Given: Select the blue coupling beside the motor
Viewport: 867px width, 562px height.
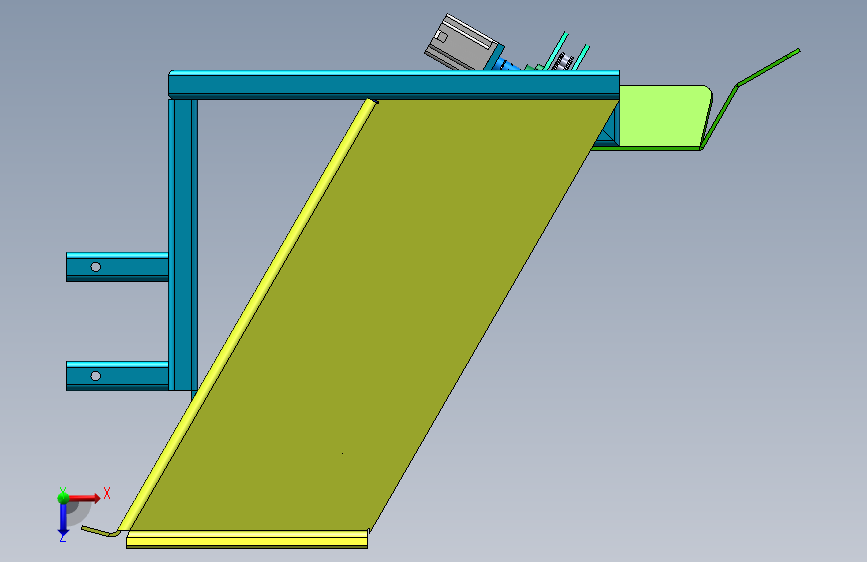Looking at the screenshot, I should [x=507, y=64].
